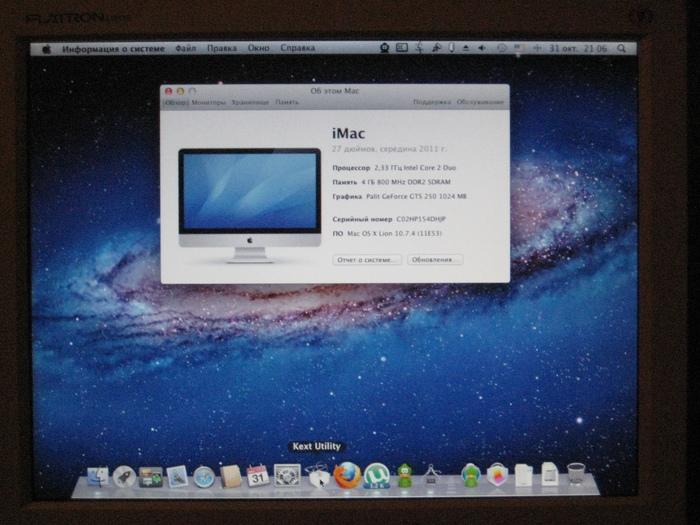700x525 pixels.
Task: Open the Обслуживание section
Action: [480, 102]
